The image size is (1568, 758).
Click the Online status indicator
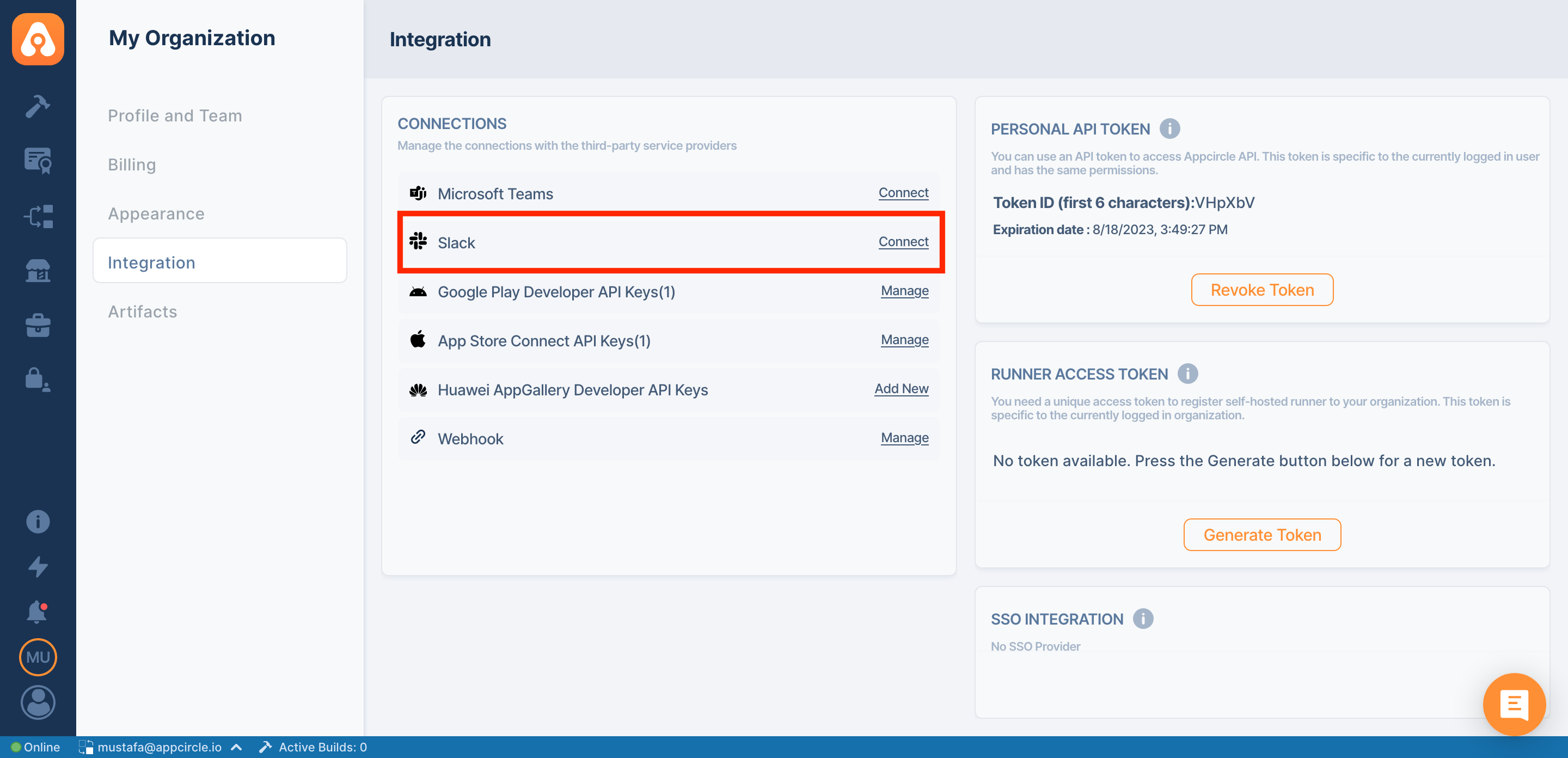(x=35, y=747)
